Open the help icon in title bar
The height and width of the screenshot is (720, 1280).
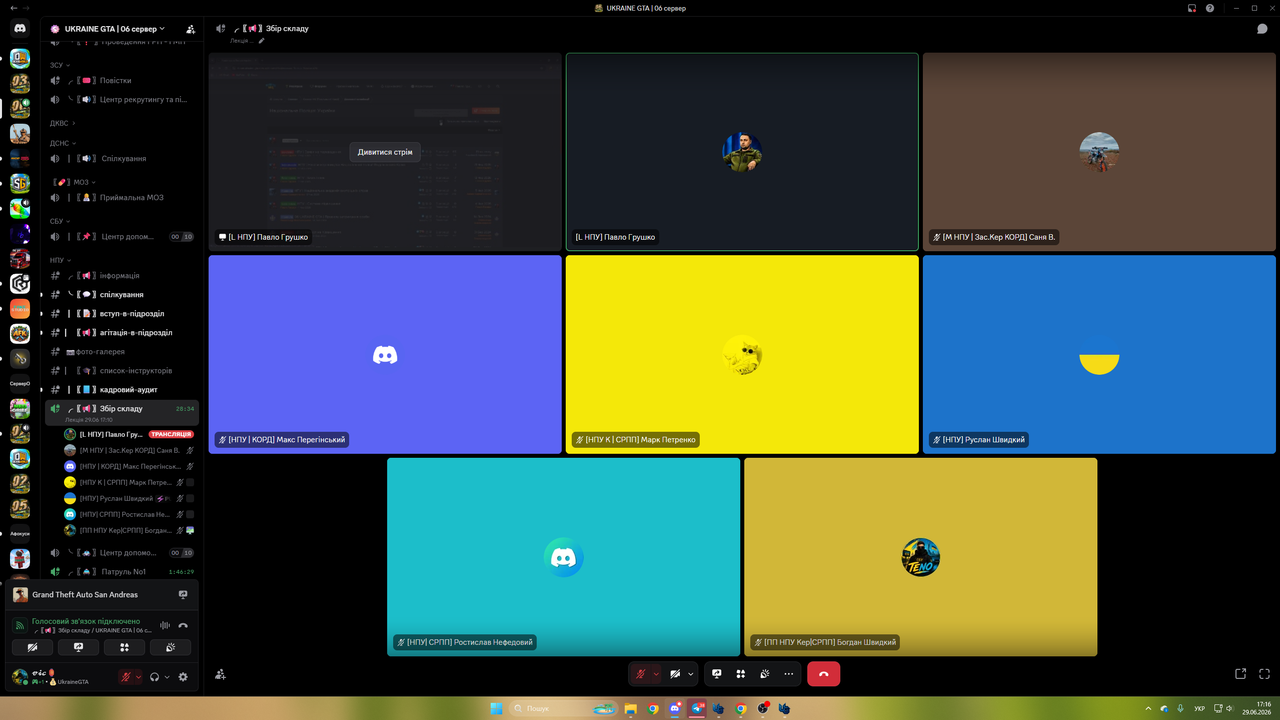(1210, 8)
